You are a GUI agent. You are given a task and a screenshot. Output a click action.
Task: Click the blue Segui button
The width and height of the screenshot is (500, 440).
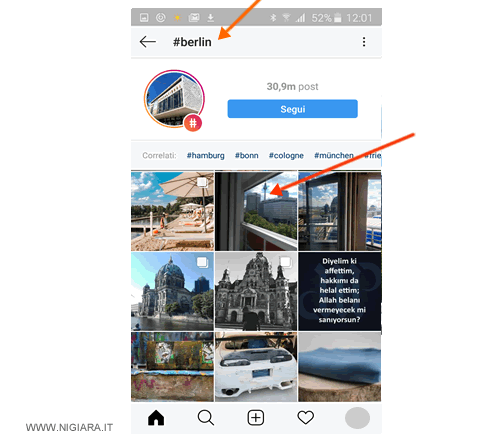click(292, 109)
